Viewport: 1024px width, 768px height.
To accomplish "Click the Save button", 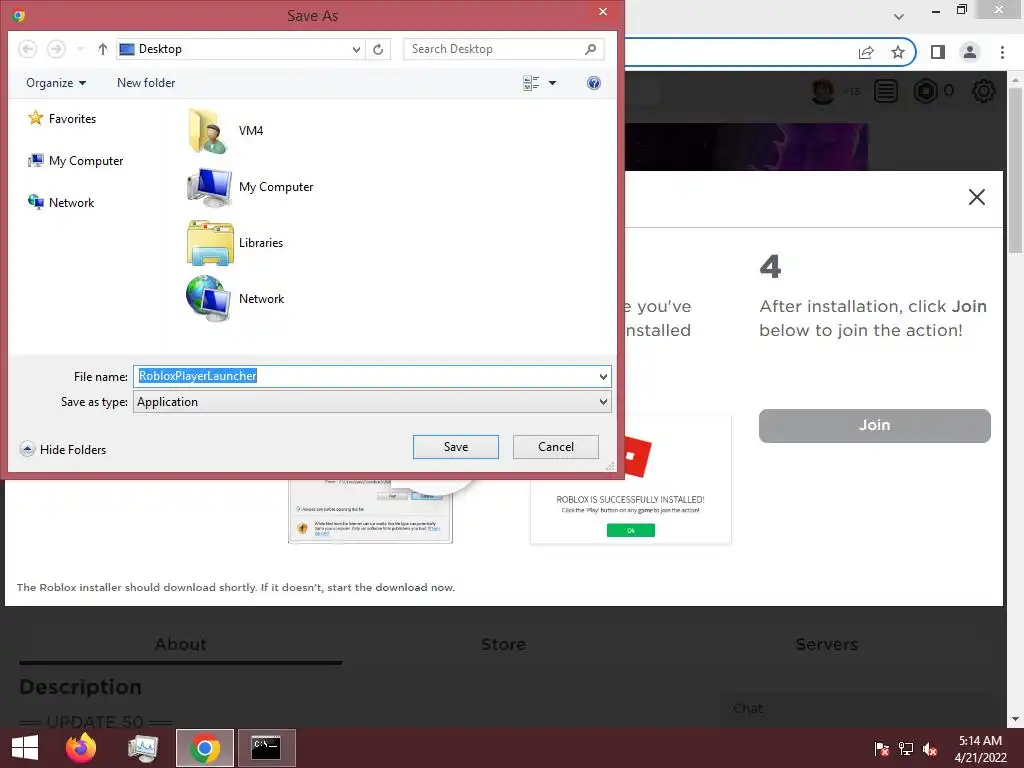I will pos(456,447).
